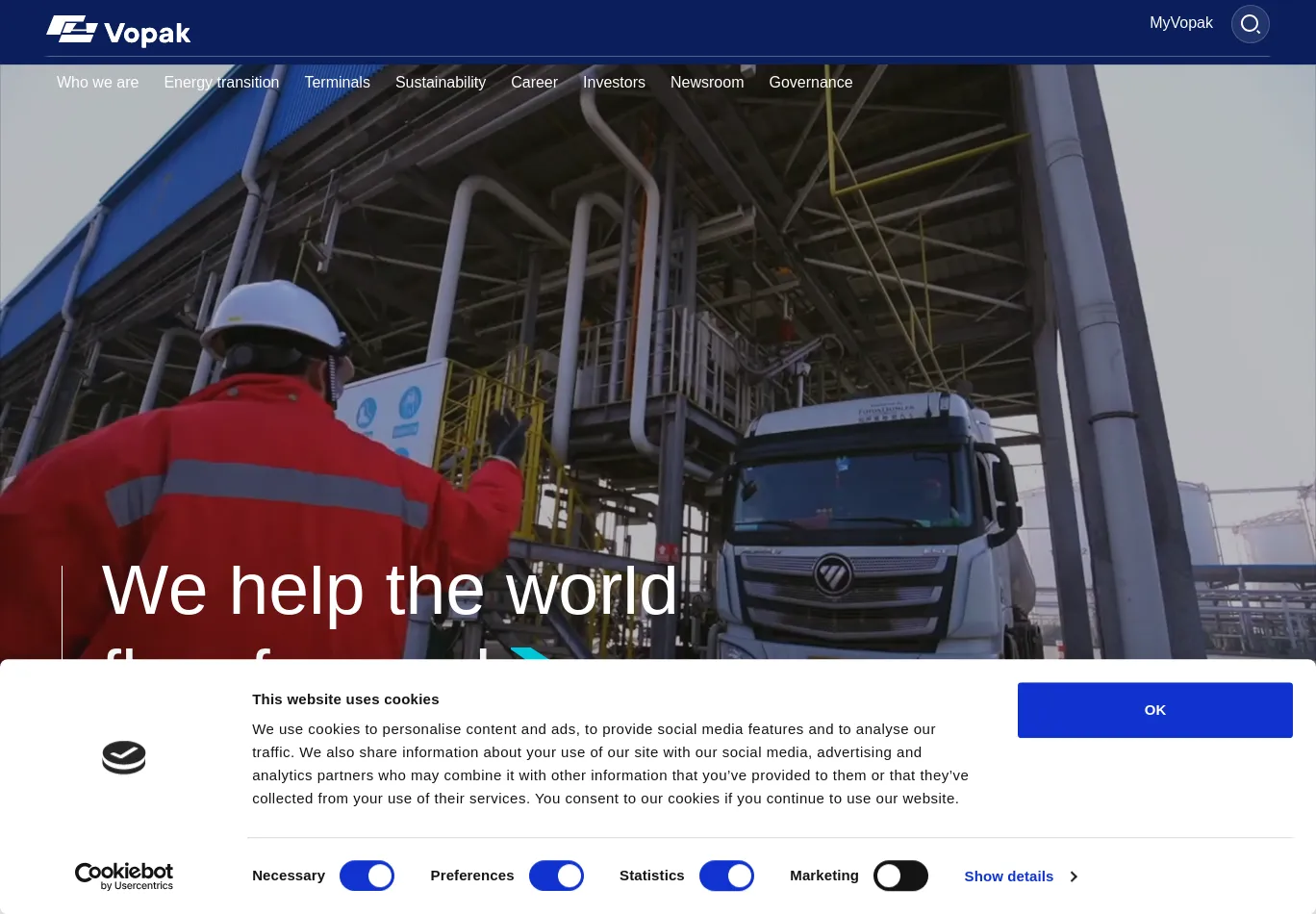The width and height of the screenshot is (1316, 914).
Task: Disable the Preferences cookies switch
Action: coord(556,876)
